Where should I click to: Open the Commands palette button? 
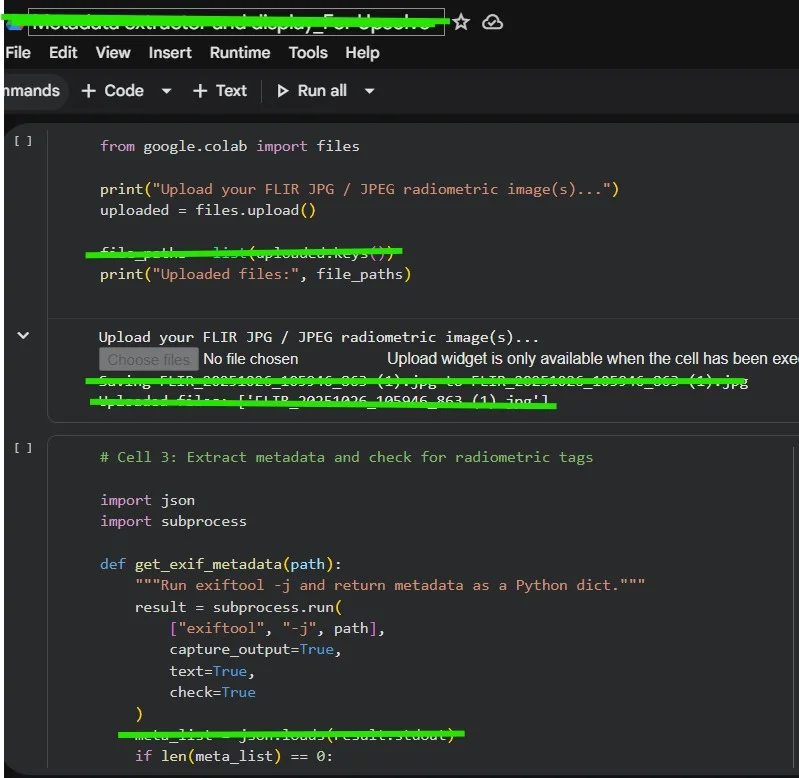30,90
